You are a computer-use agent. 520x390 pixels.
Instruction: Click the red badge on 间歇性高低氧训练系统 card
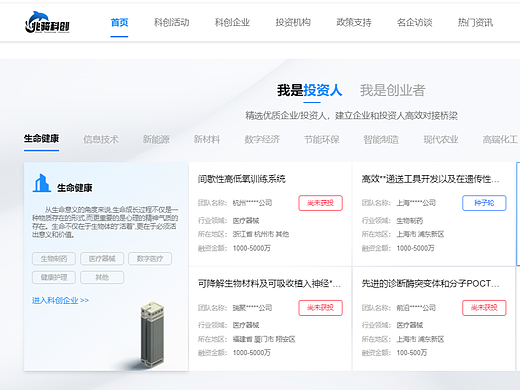click(320, 203)
